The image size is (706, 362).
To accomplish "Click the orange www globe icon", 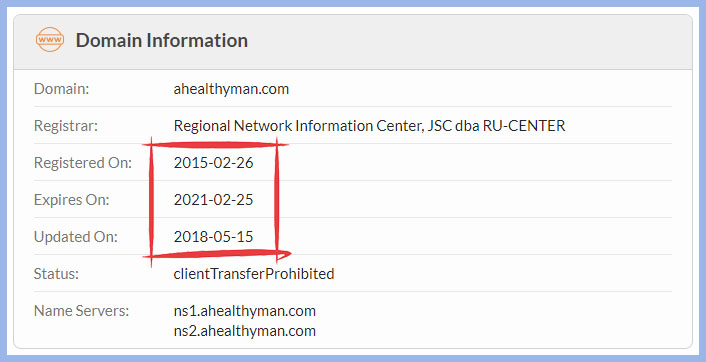I will (50, 40).
